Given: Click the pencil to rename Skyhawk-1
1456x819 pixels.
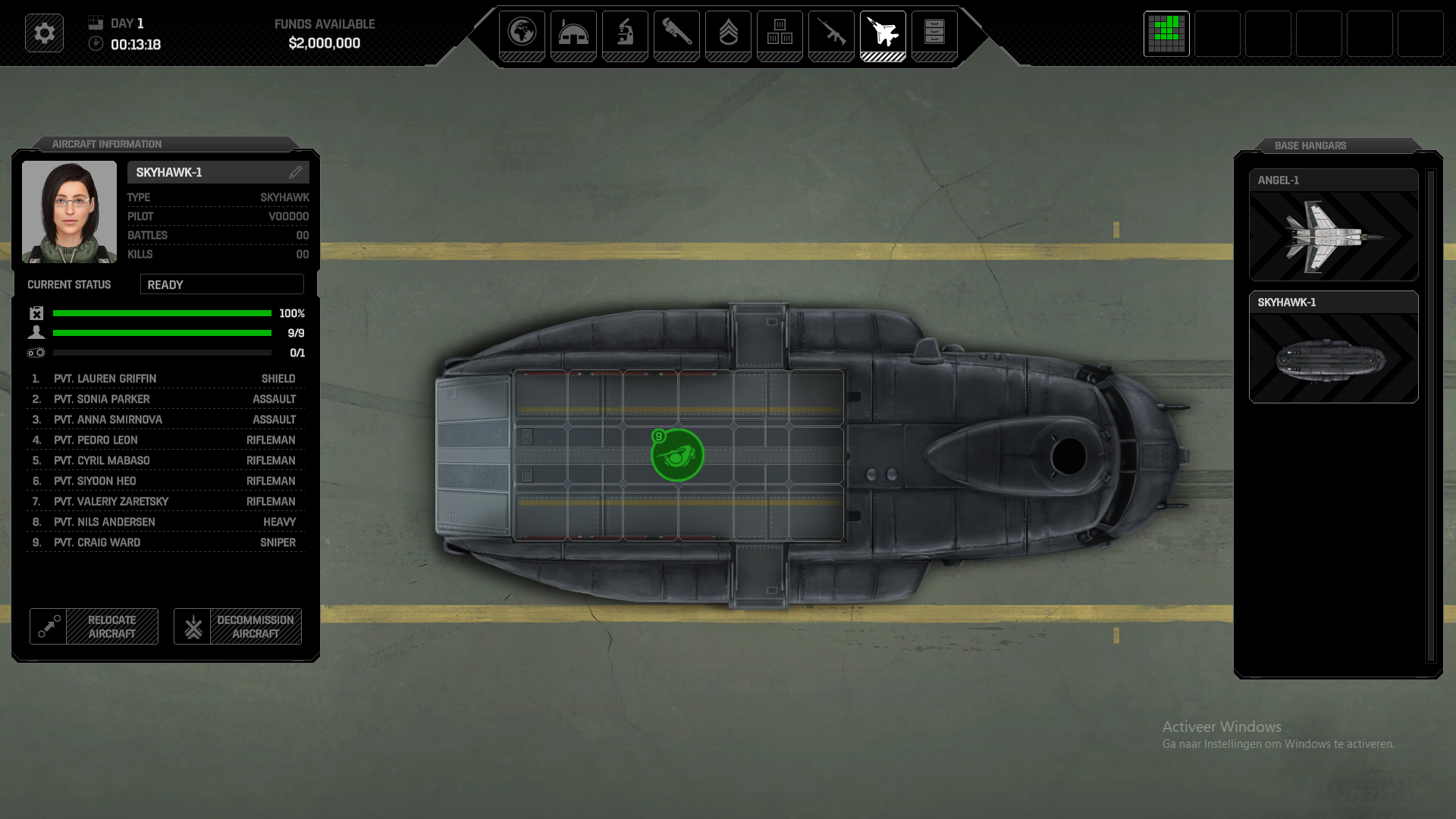Looking at the screenshot, I should click(296, 172).
